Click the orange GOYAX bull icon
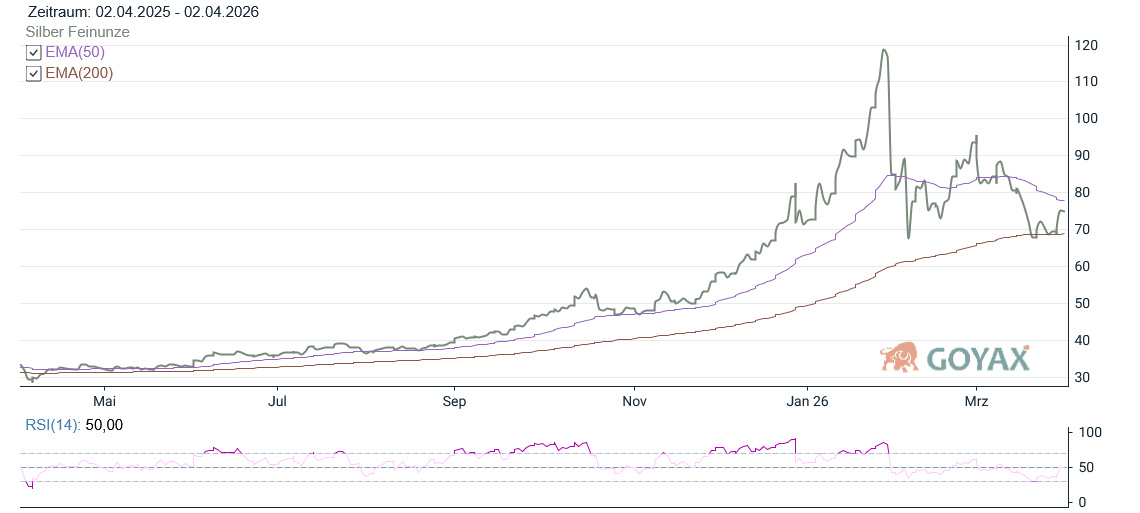The height and width of the screenshot is (513, 1140). click(x=899, y=357)
